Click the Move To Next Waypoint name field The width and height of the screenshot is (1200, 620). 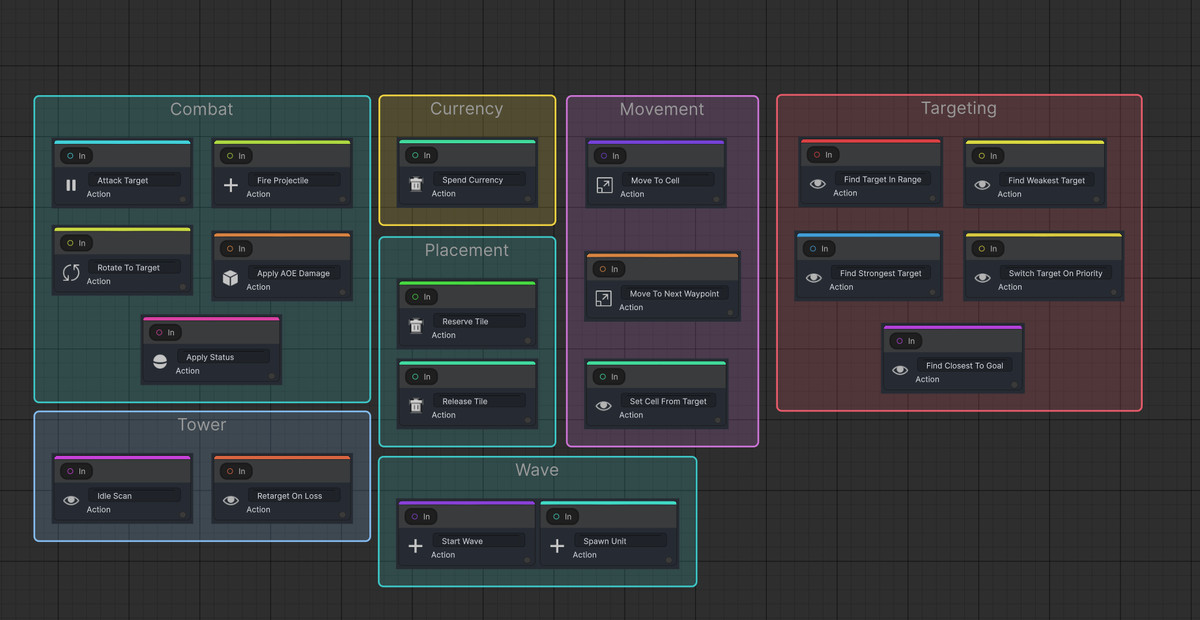pyautogui.click(x=675, y=293)
